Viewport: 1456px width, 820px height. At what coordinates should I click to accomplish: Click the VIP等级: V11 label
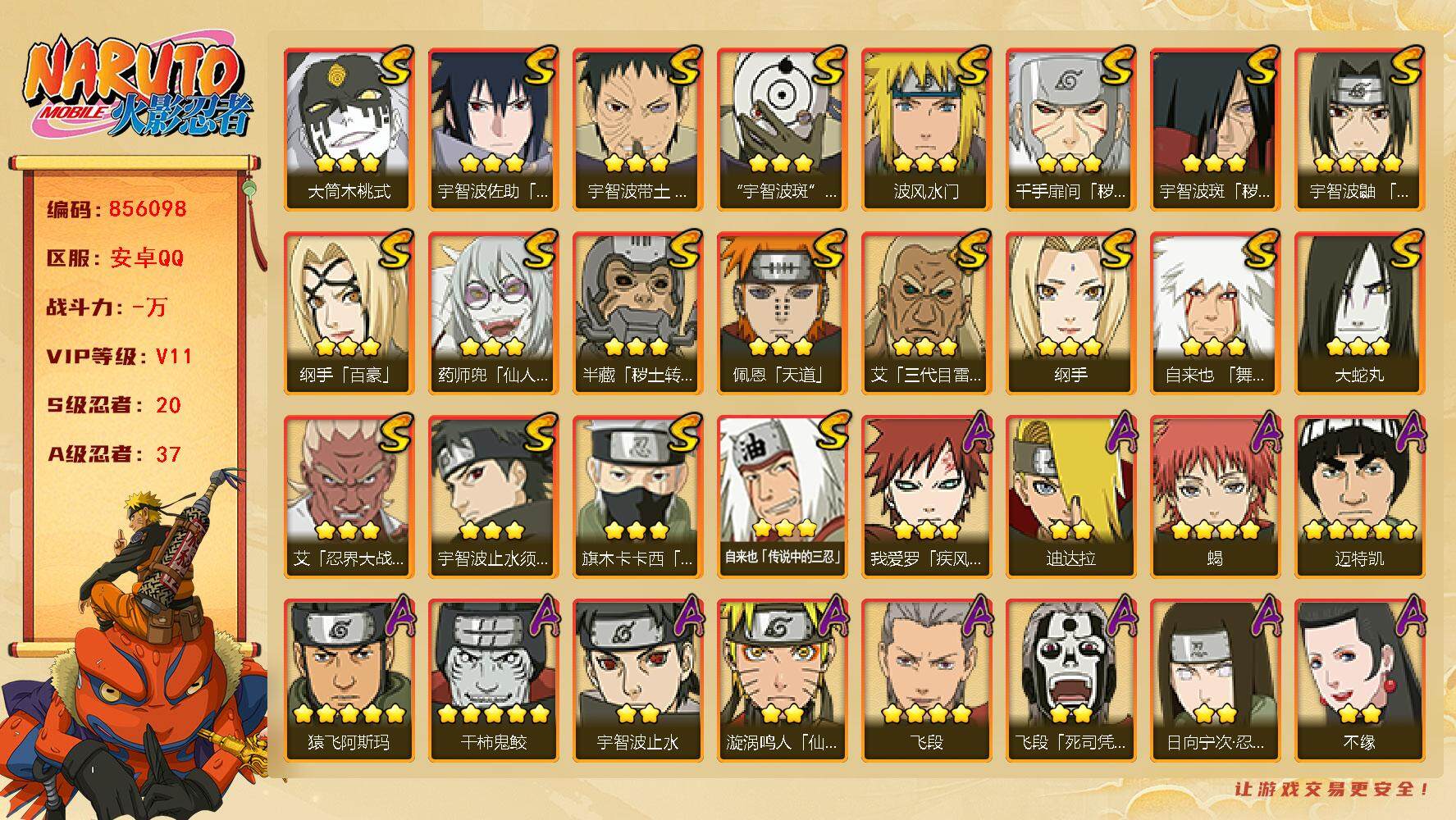[x=119, y=356]
